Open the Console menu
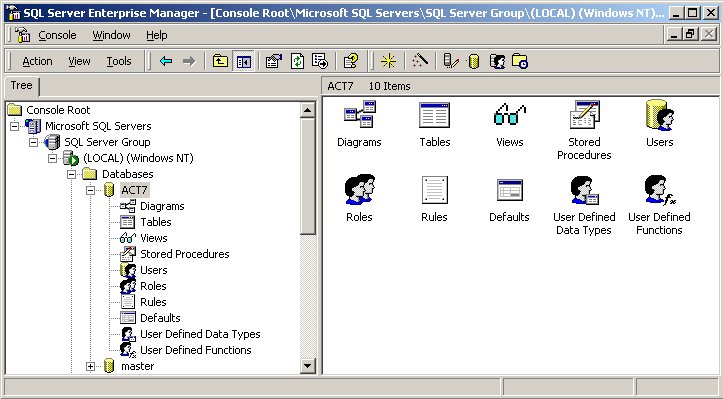Viewport: 723px width, 399px height. (57, 35)
